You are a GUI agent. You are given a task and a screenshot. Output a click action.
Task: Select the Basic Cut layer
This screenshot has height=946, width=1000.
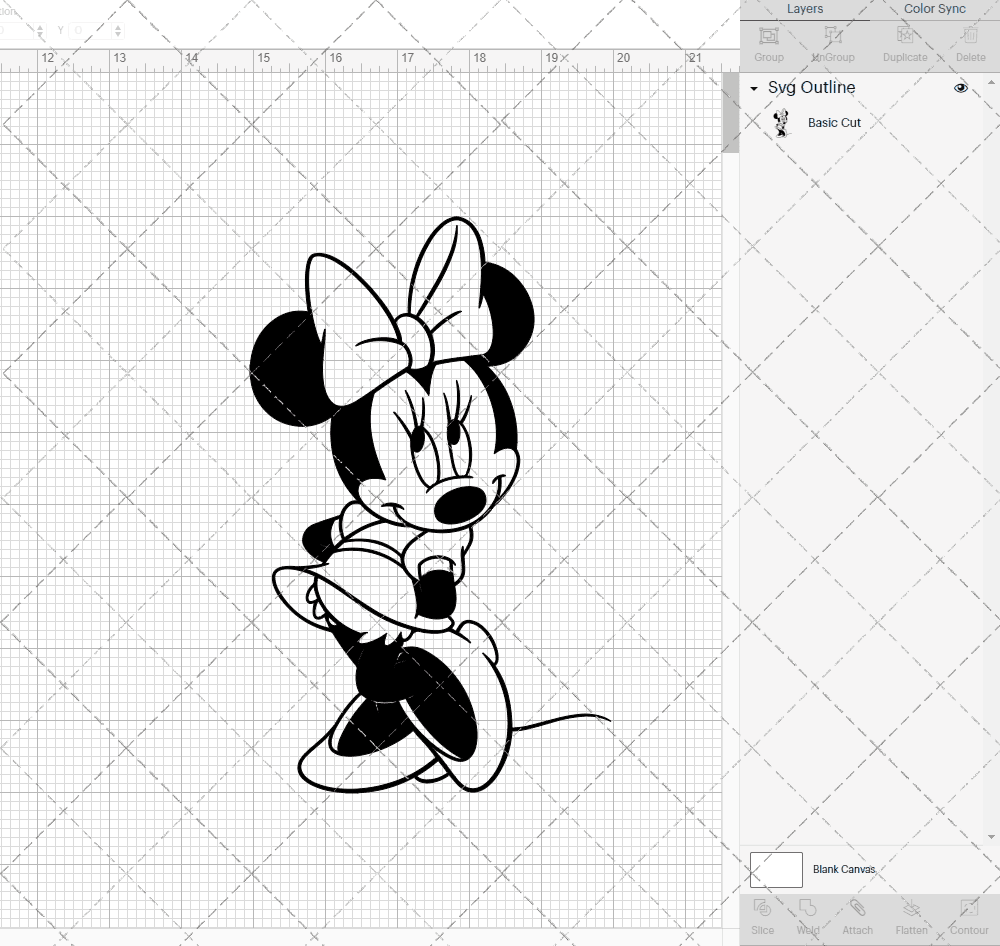[x=834, y=122]
